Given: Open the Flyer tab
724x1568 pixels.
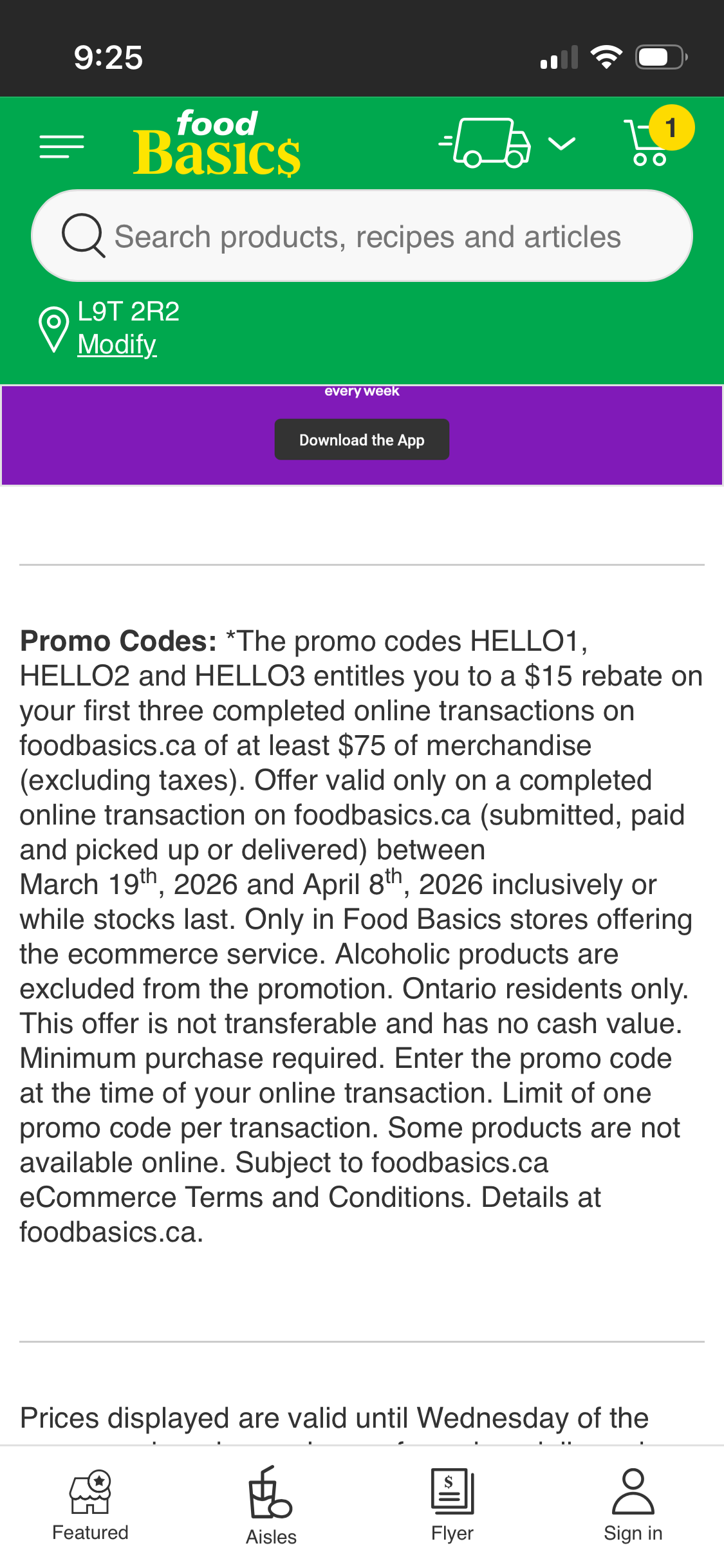Looking at the screenshot, I should tap(452, 1506).
